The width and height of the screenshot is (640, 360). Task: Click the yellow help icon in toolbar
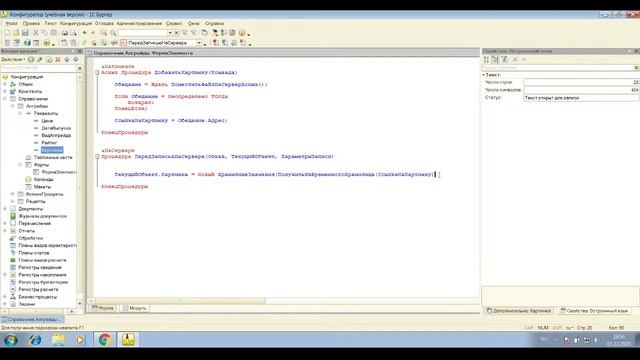pos(242,33)
